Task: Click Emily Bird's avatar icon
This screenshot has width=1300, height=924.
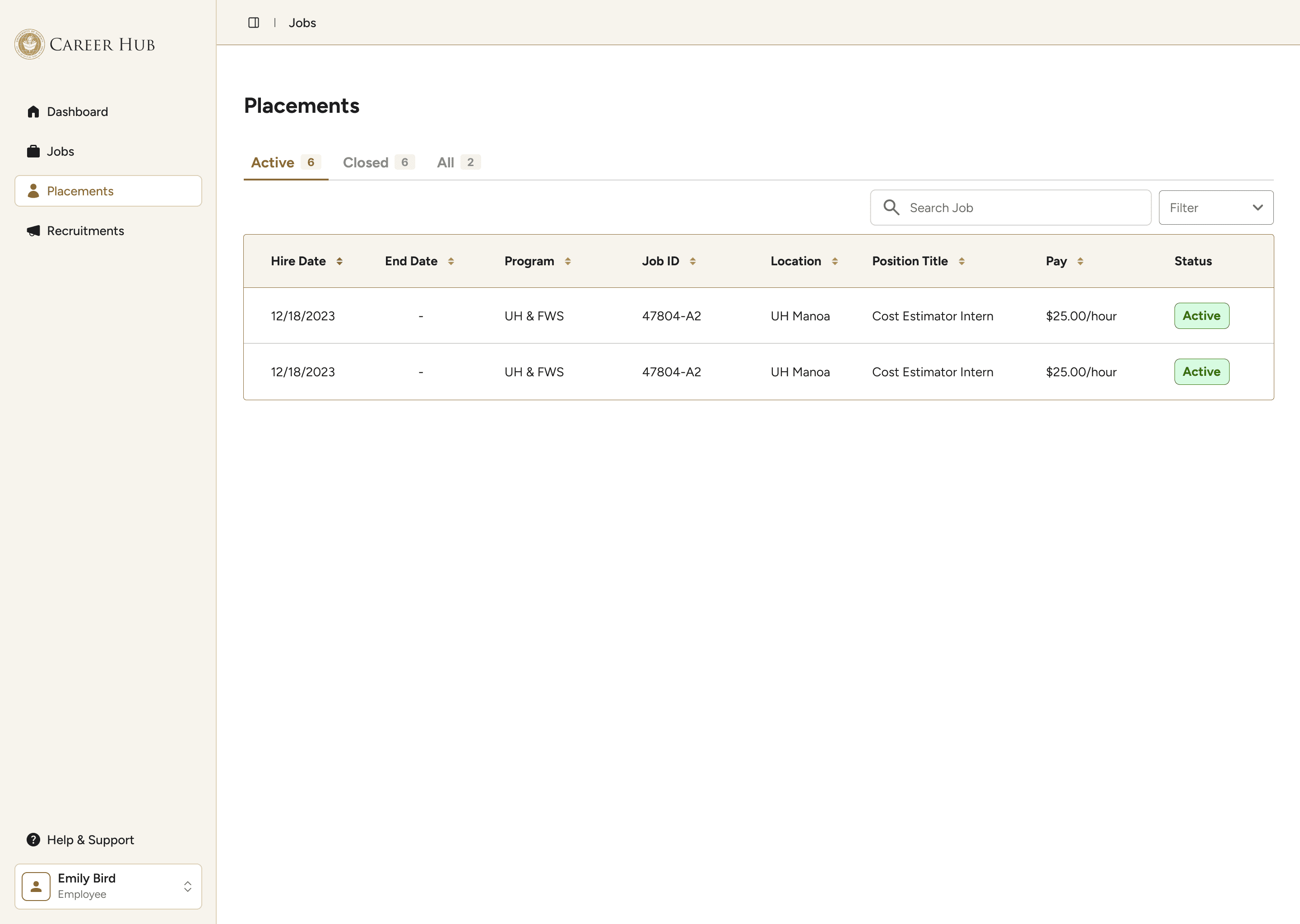Action: point(37,887)
